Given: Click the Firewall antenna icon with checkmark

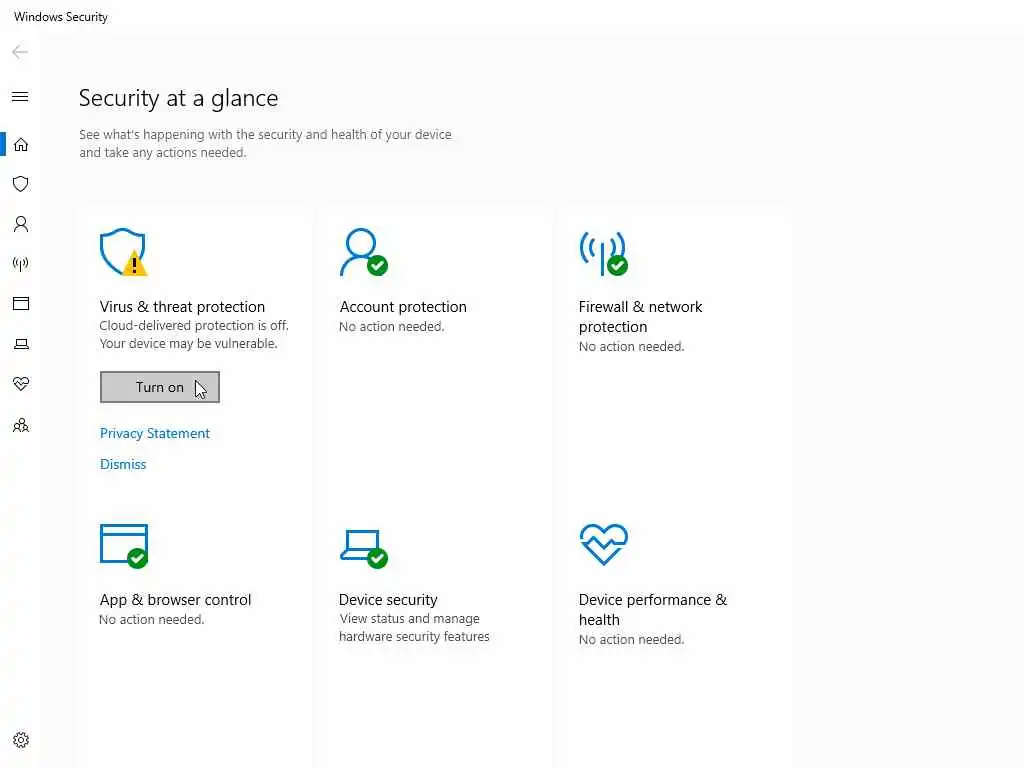Looking at the screenshot, I should [603, 253].
